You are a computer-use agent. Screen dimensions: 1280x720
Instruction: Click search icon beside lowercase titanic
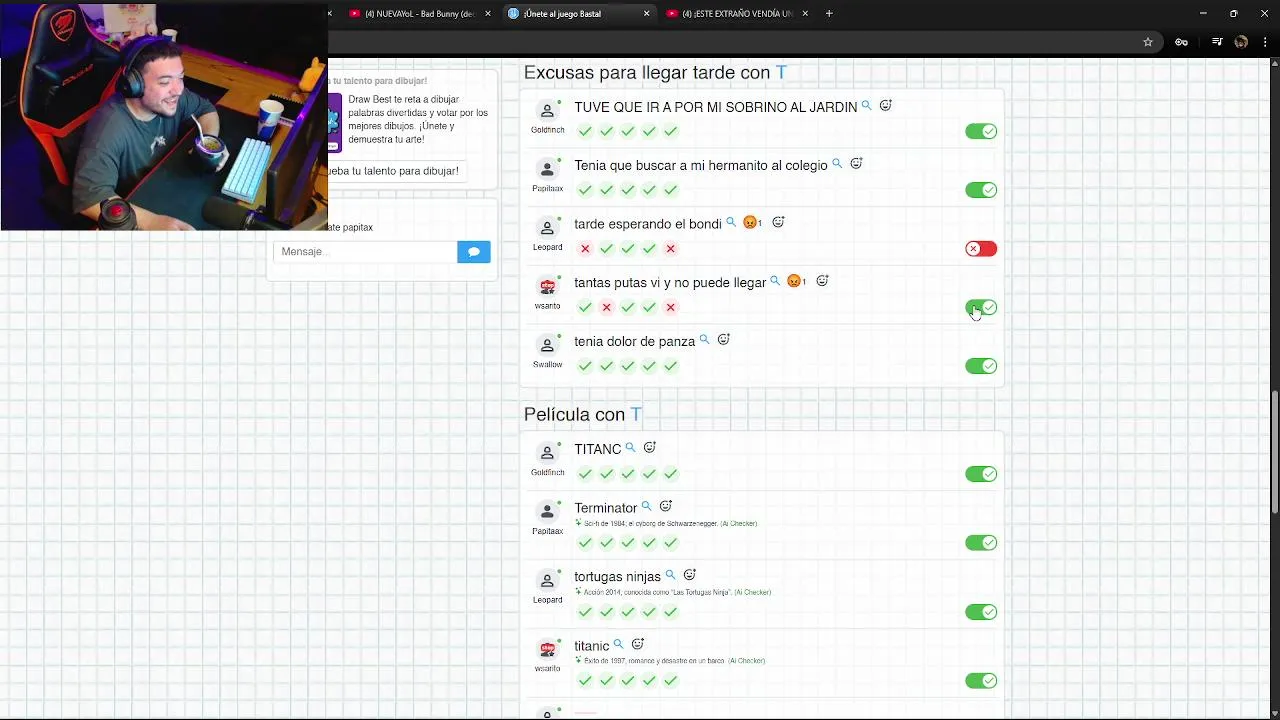tap(618, 644)
